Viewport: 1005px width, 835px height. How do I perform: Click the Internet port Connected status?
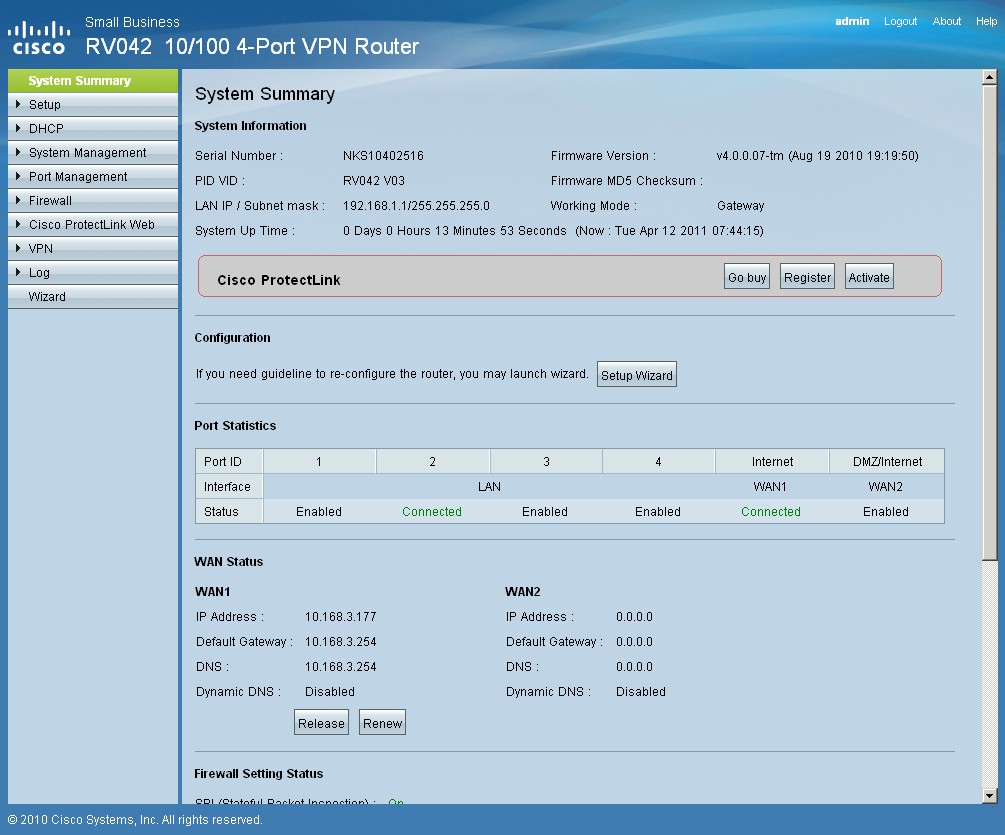coord(770,511)
